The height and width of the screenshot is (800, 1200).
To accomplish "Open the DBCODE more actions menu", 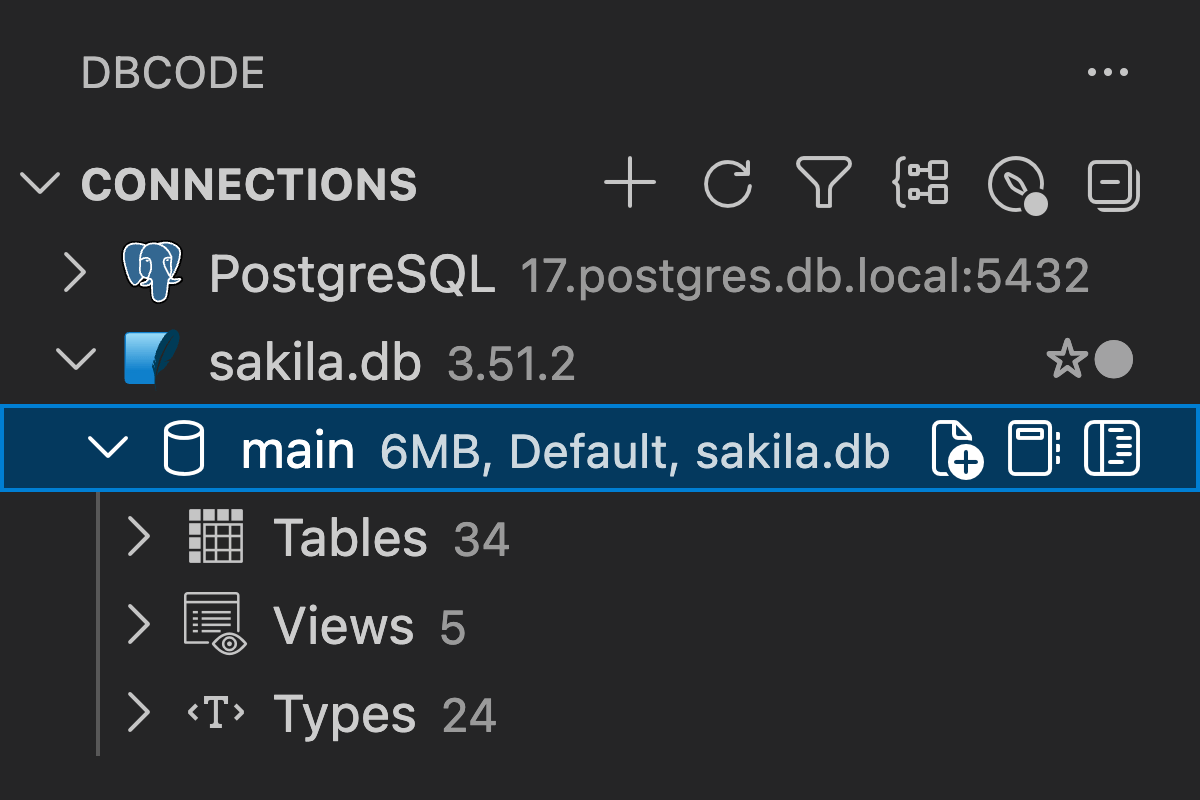I will pyautogui.click(x=1107, y=73).
